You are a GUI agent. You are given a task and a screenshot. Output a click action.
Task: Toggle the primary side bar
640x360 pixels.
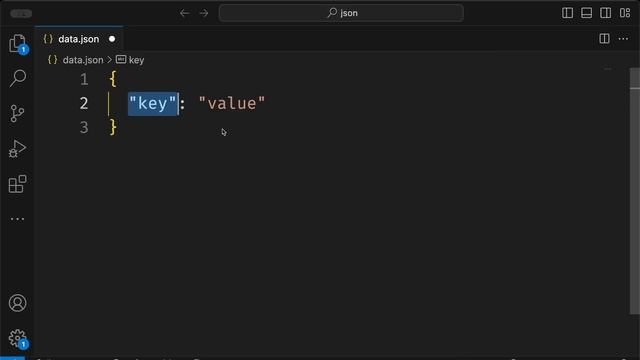567,13
